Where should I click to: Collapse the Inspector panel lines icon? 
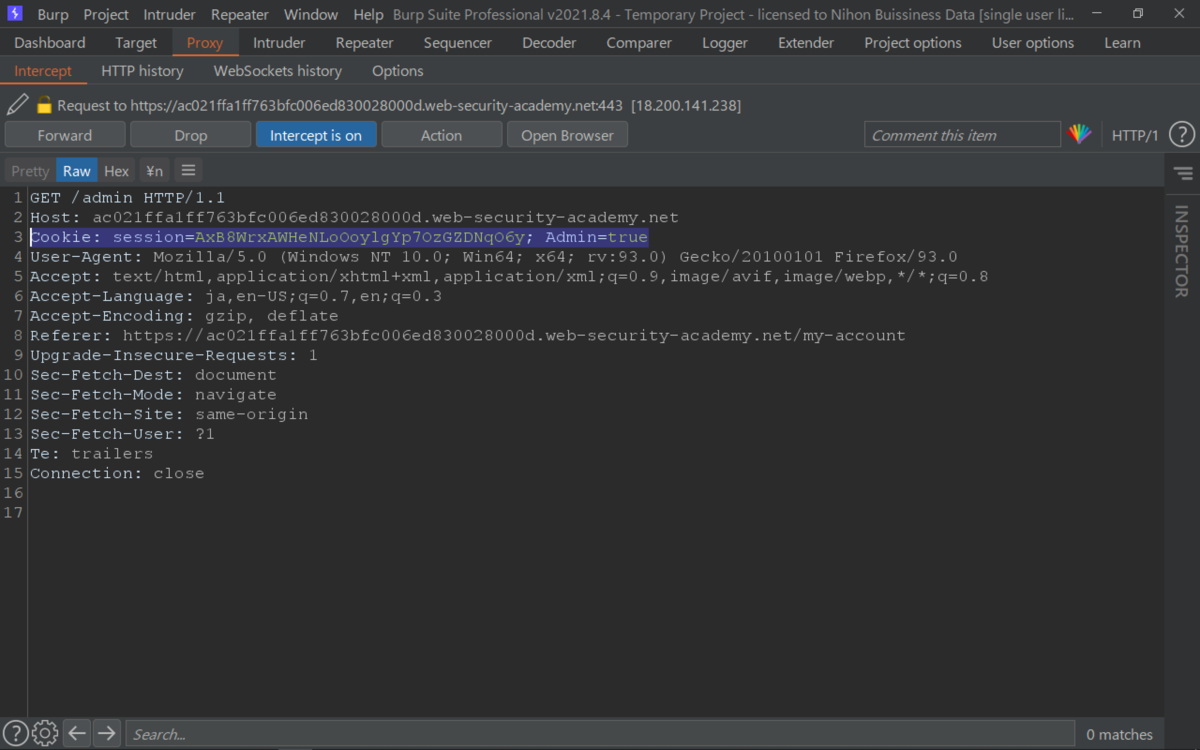(x=1183, y=174)
